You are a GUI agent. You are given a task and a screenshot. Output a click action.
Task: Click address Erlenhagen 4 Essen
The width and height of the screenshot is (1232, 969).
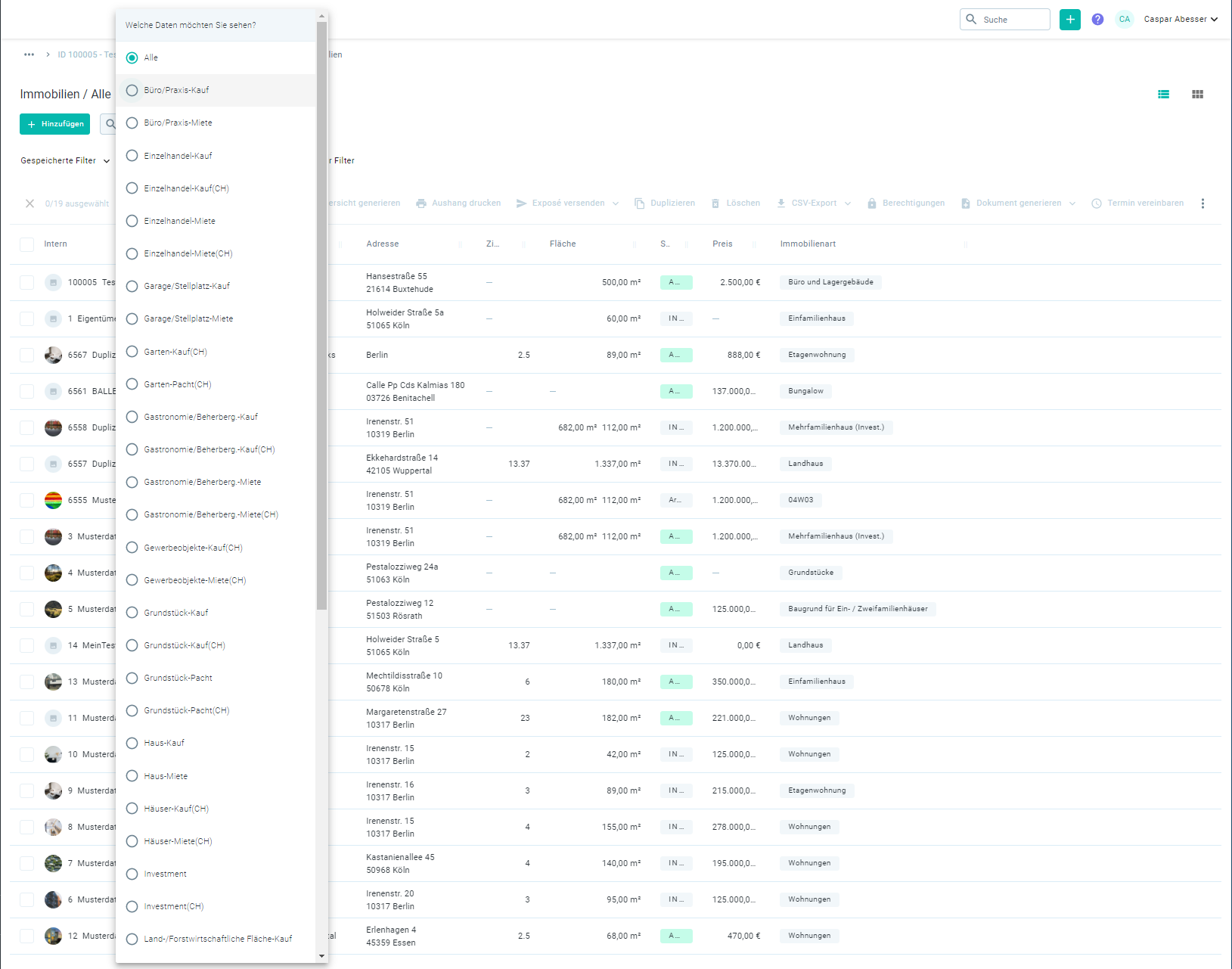pos(391,936)
